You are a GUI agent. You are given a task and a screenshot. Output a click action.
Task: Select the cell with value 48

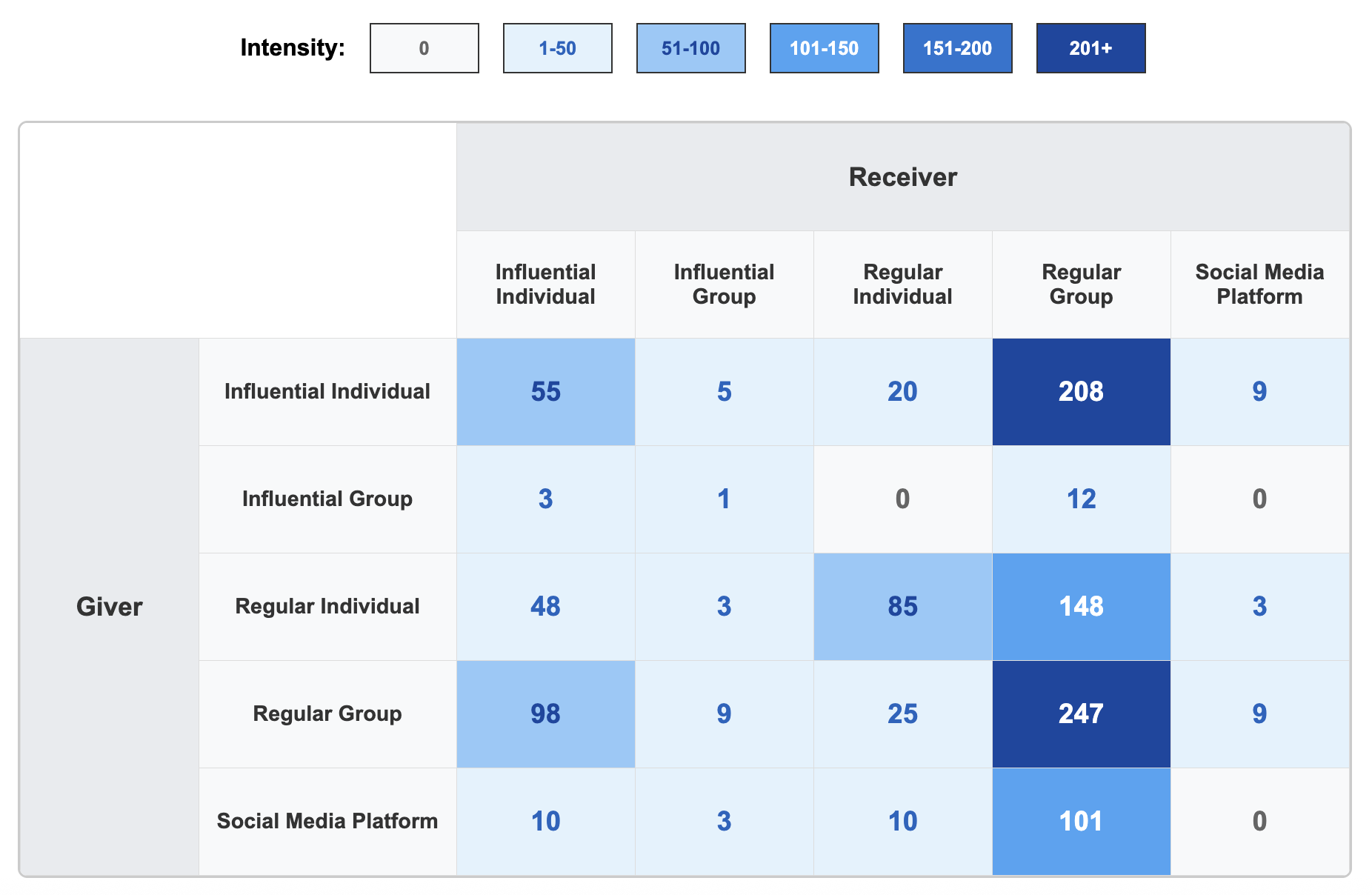[x=545, y=606]
